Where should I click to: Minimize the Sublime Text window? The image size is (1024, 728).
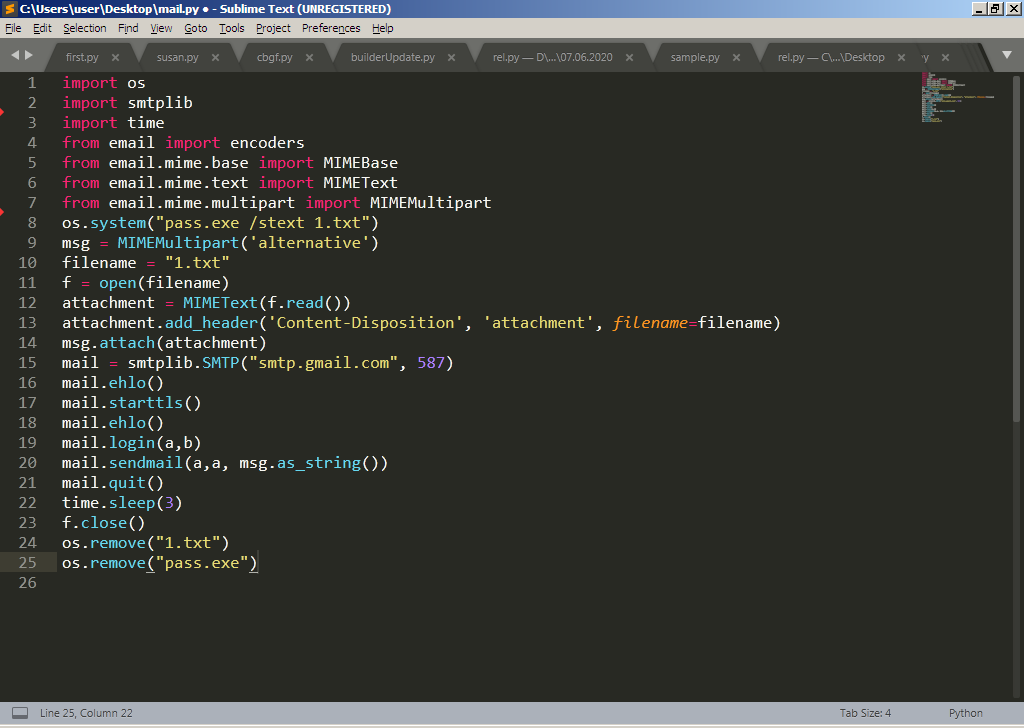978,8
